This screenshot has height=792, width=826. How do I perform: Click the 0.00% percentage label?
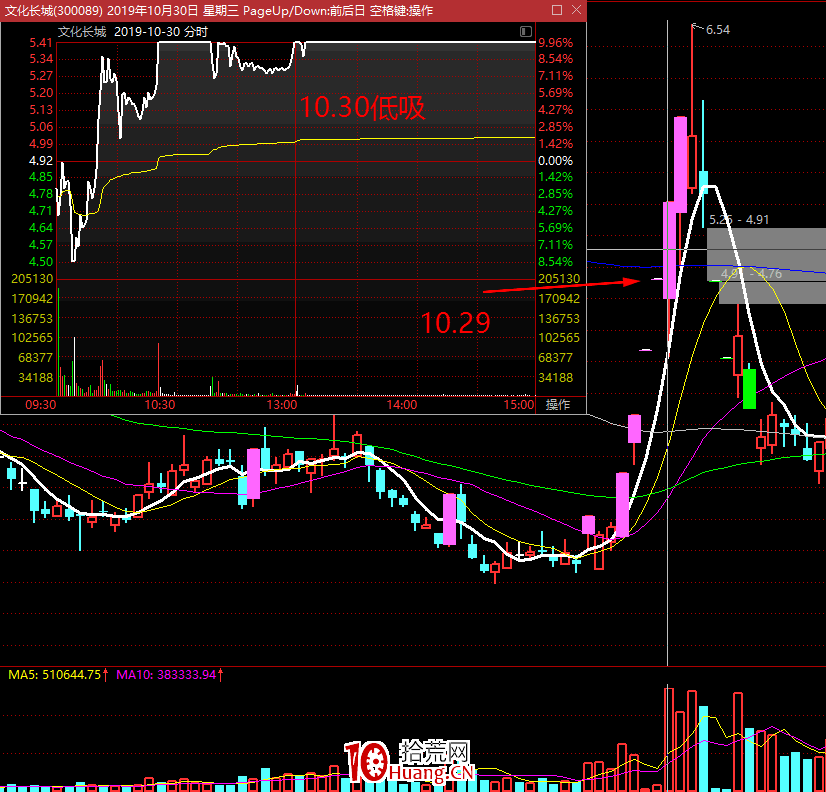555,160
